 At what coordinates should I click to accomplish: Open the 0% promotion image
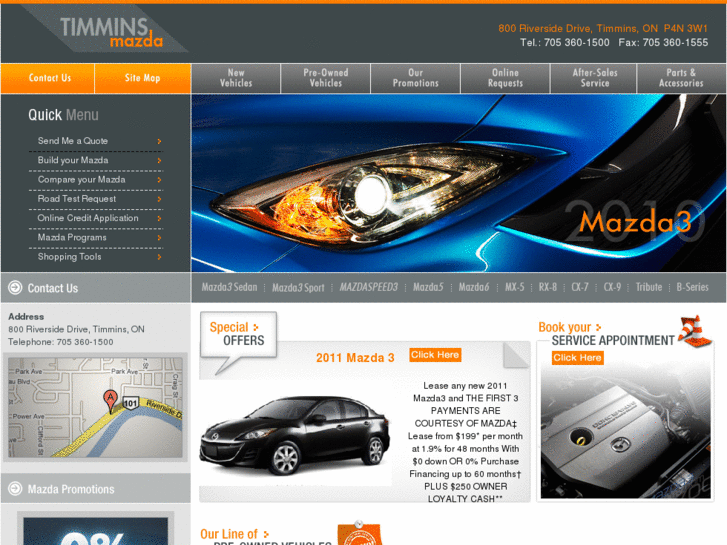pyautogui.click(x=96, y=531)
